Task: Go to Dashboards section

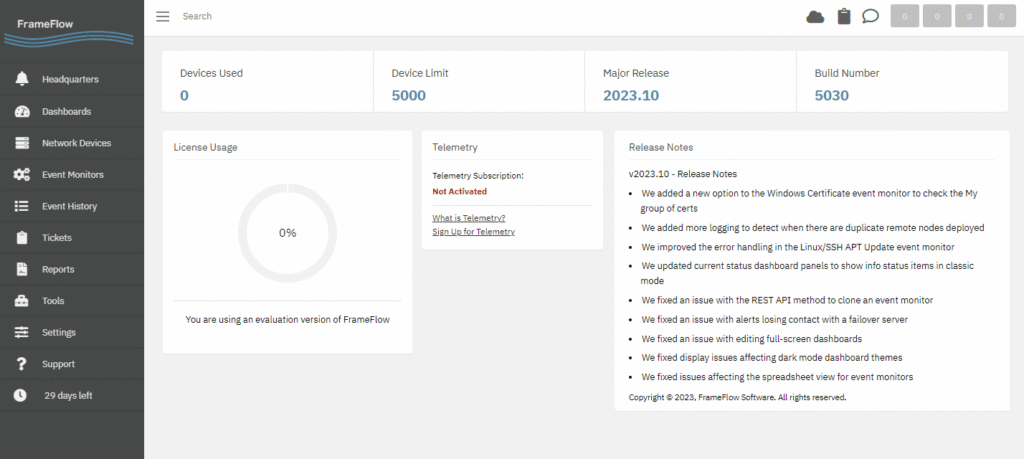Action: pyautogui.click(x=67, y=111)
